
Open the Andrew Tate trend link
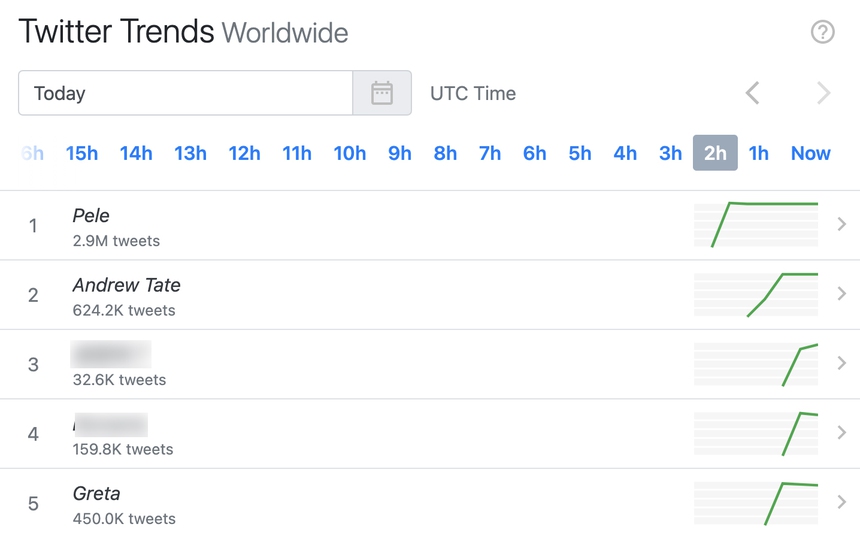[x=126, y=285]
